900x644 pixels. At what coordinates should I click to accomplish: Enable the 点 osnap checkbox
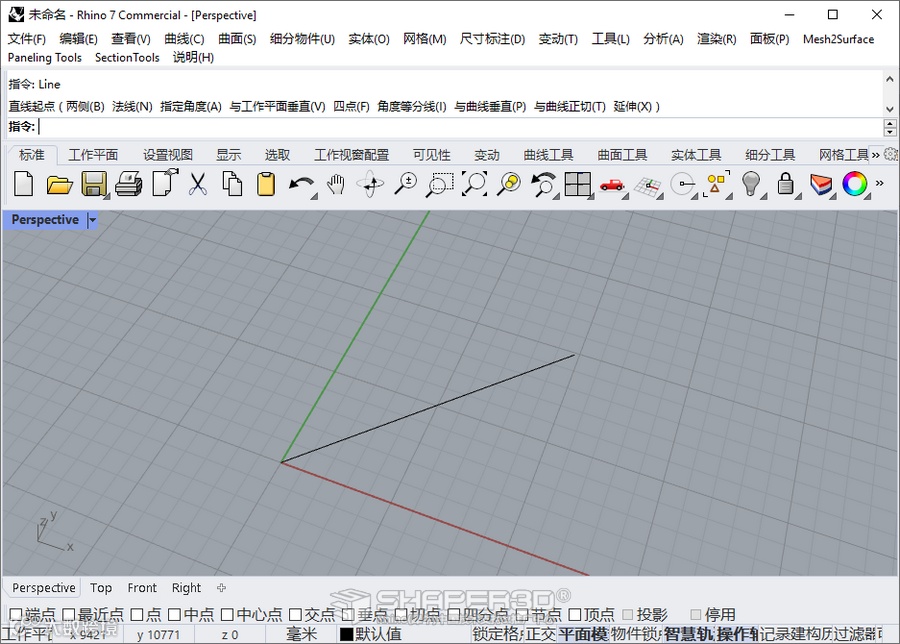pyautogui.click(x=137, y=615)
